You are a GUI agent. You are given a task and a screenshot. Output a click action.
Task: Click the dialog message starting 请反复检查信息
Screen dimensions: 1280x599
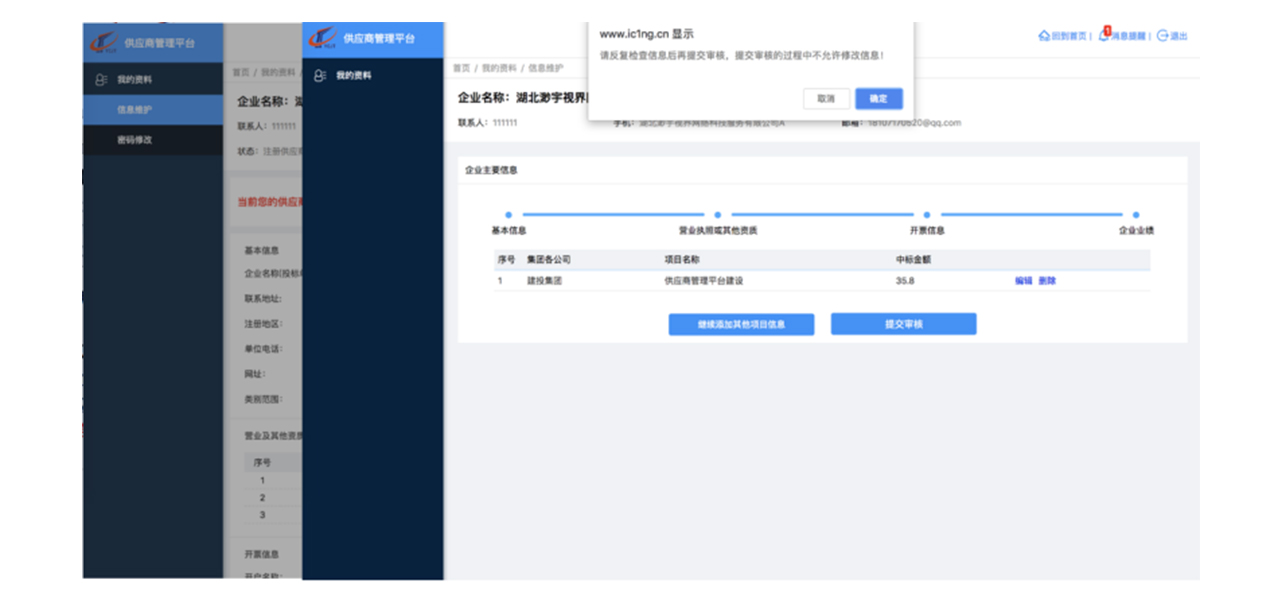coord(742,56)
